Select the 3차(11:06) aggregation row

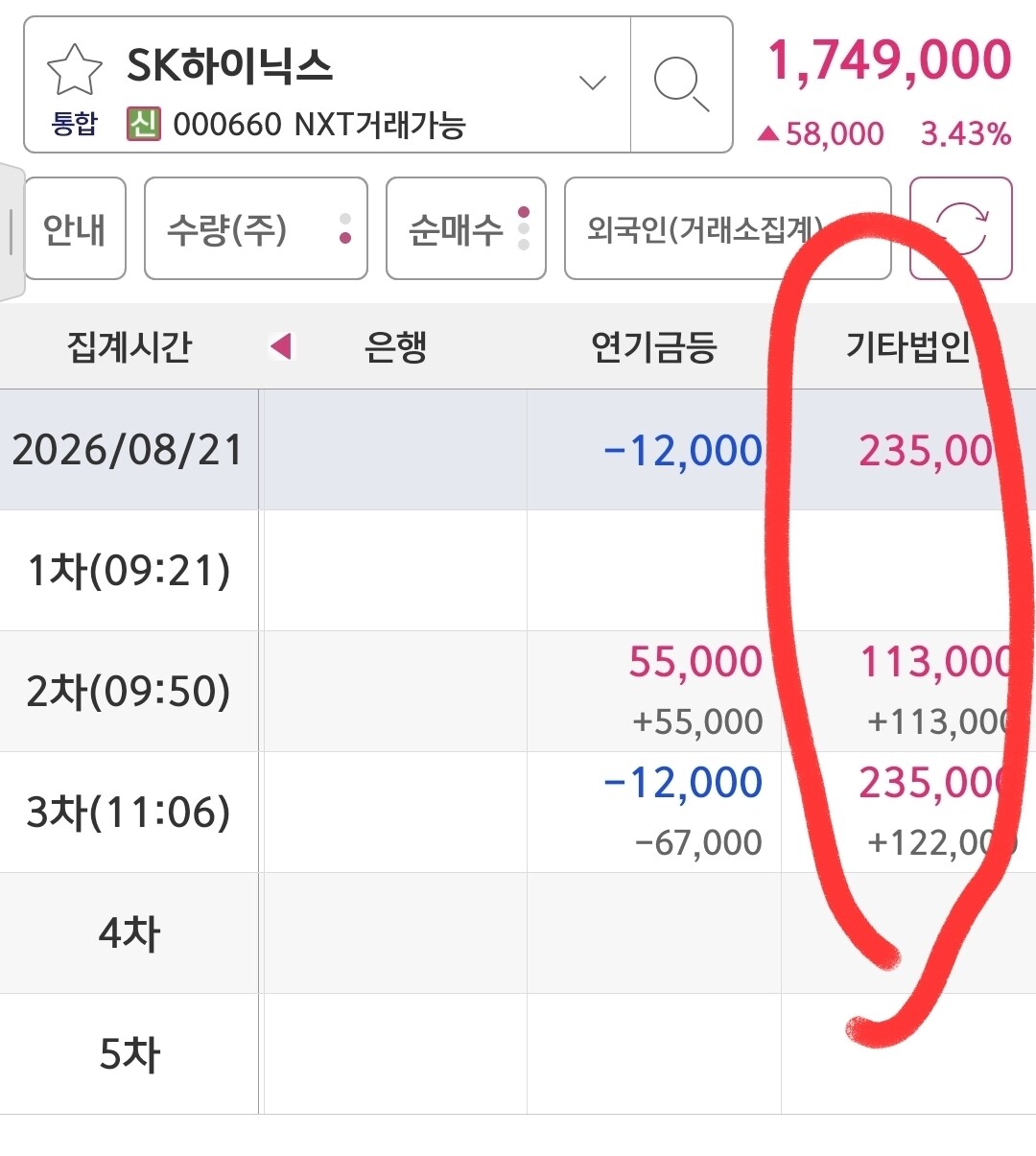pos(518,813)
